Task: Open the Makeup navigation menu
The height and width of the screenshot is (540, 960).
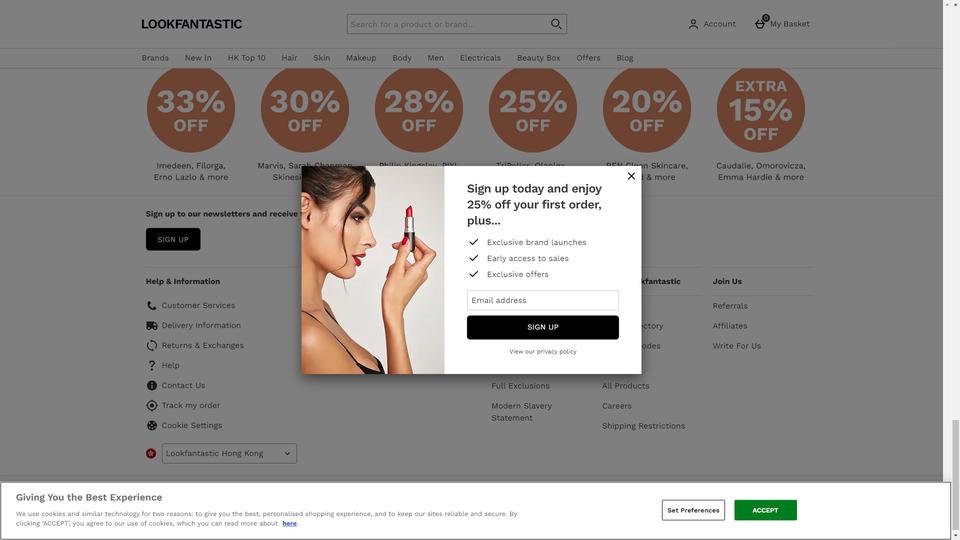Action: coord(361,58)
